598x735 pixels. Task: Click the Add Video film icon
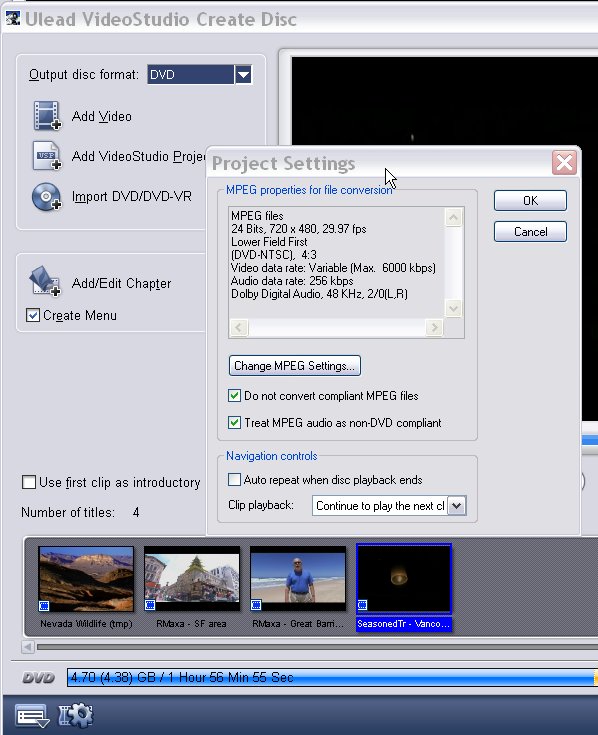tap(47, 115)
